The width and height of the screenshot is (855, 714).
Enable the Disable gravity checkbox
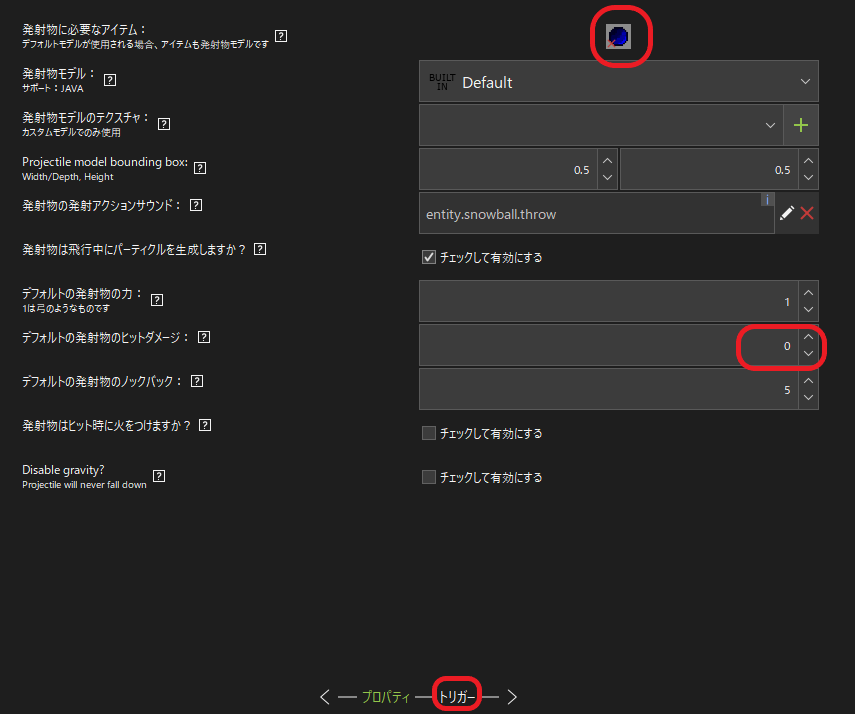429,478
